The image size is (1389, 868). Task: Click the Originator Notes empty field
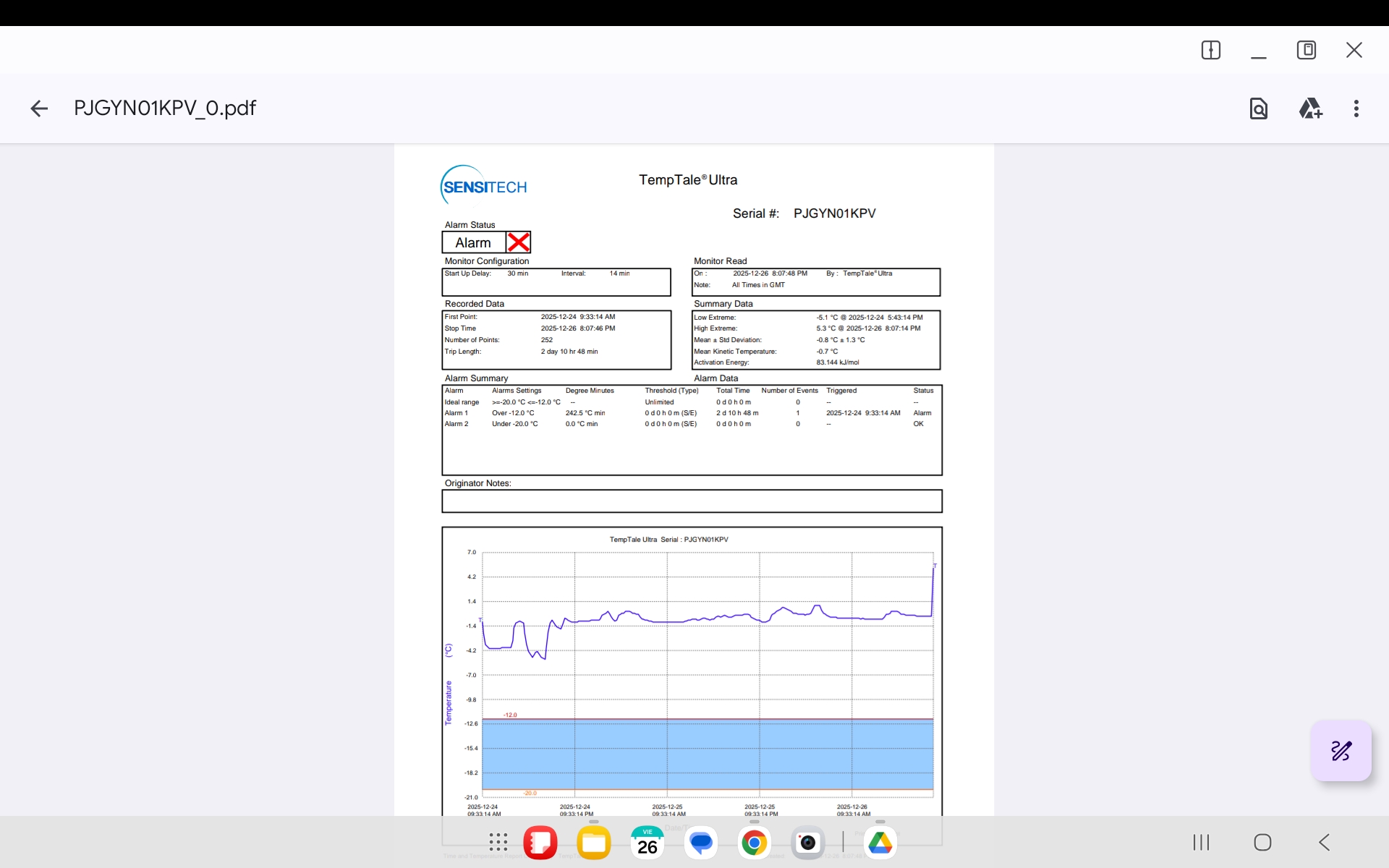[x=692, y=501]
